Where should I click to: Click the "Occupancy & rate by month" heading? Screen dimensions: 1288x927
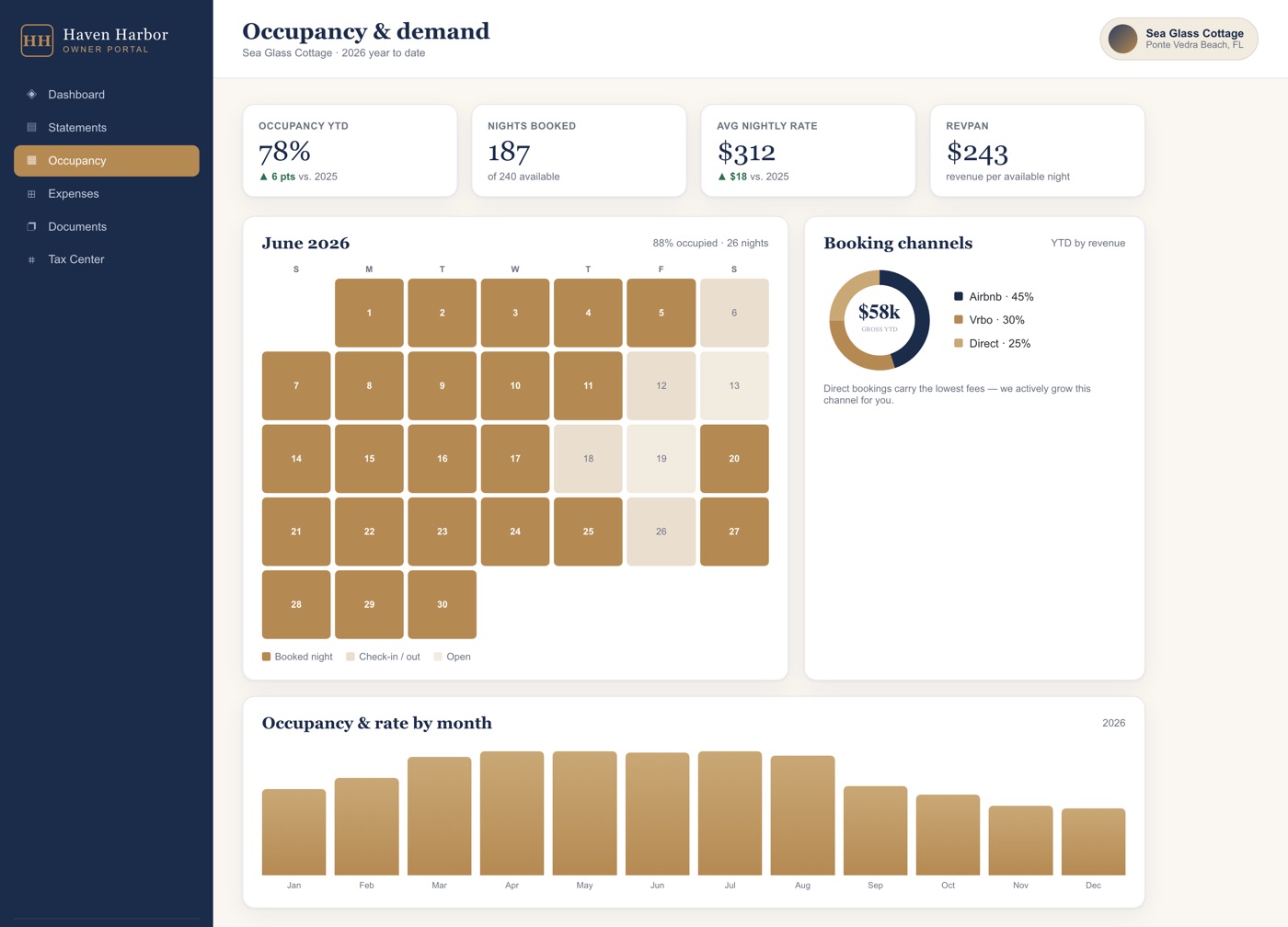coord(377,724)
